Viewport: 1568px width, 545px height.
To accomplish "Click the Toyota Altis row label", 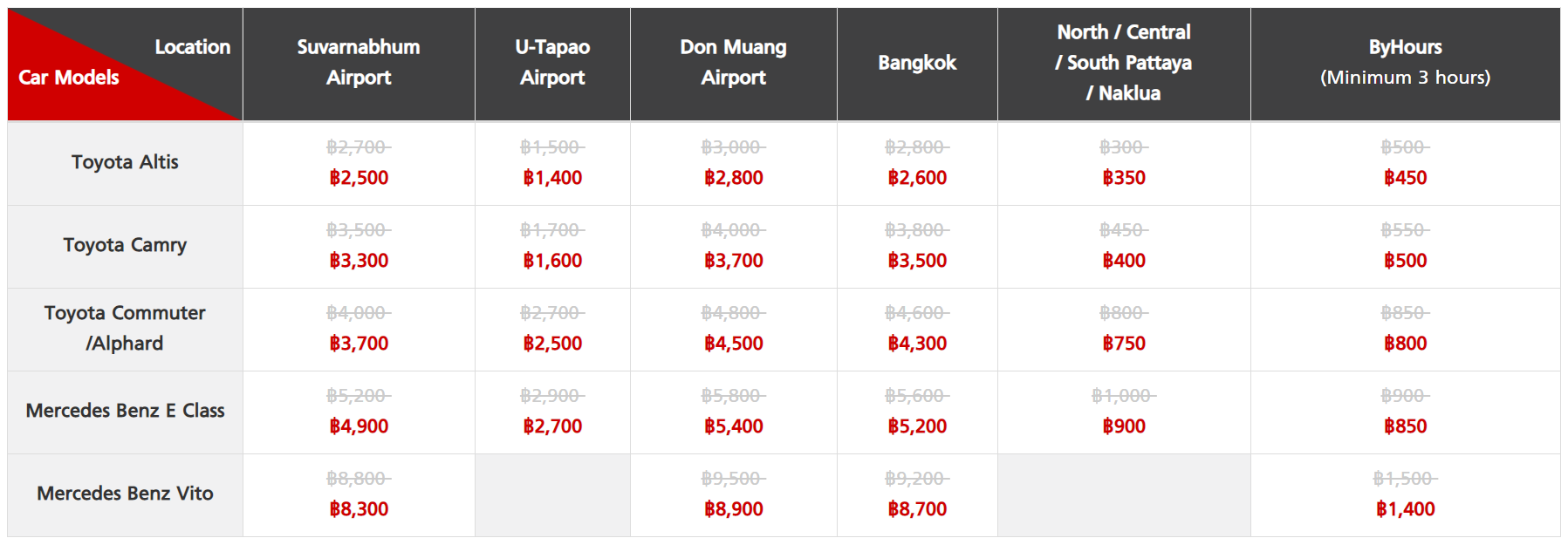I will [x=125, y=162].
